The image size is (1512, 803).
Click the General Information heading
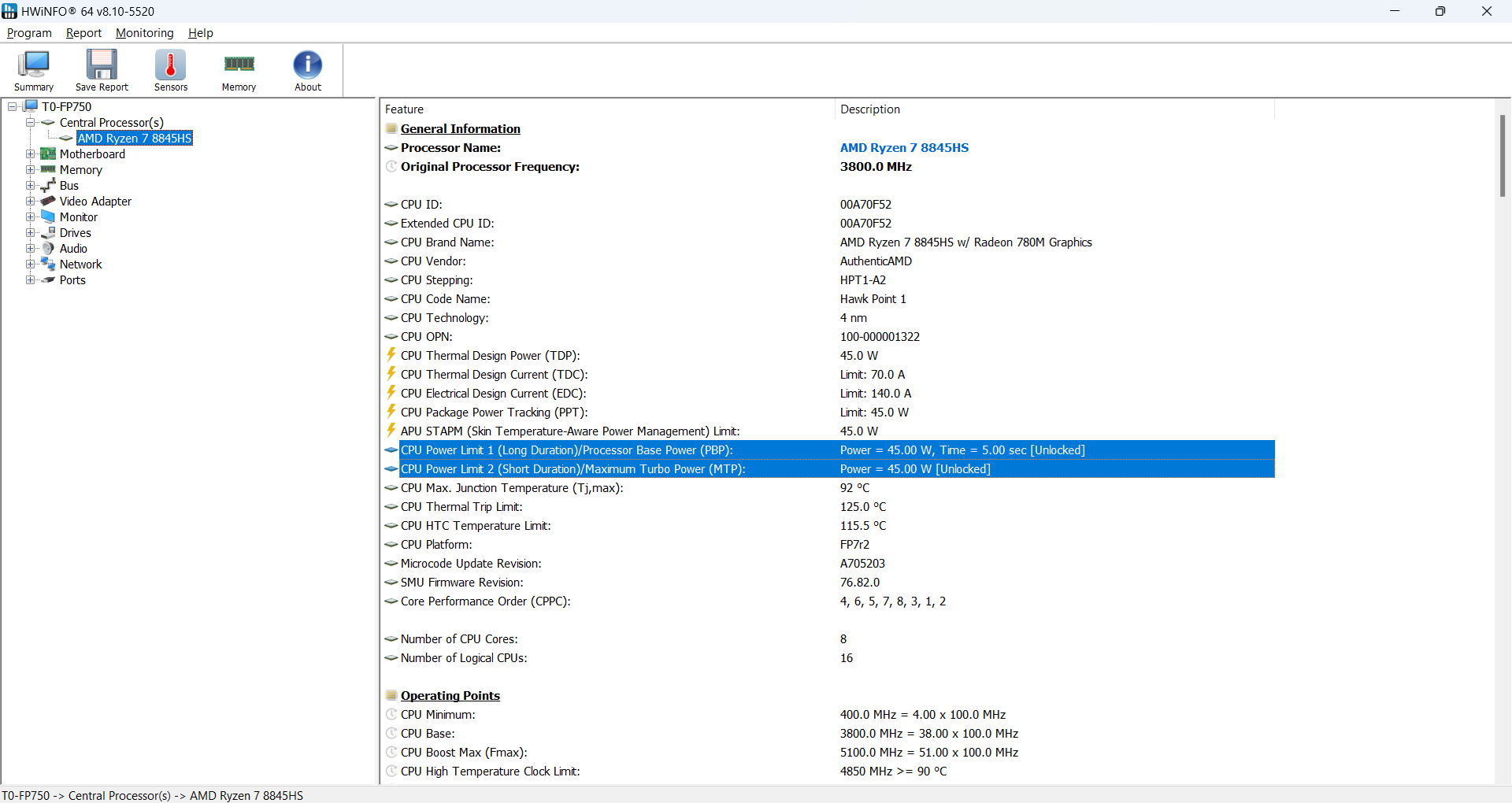(461, 128)
